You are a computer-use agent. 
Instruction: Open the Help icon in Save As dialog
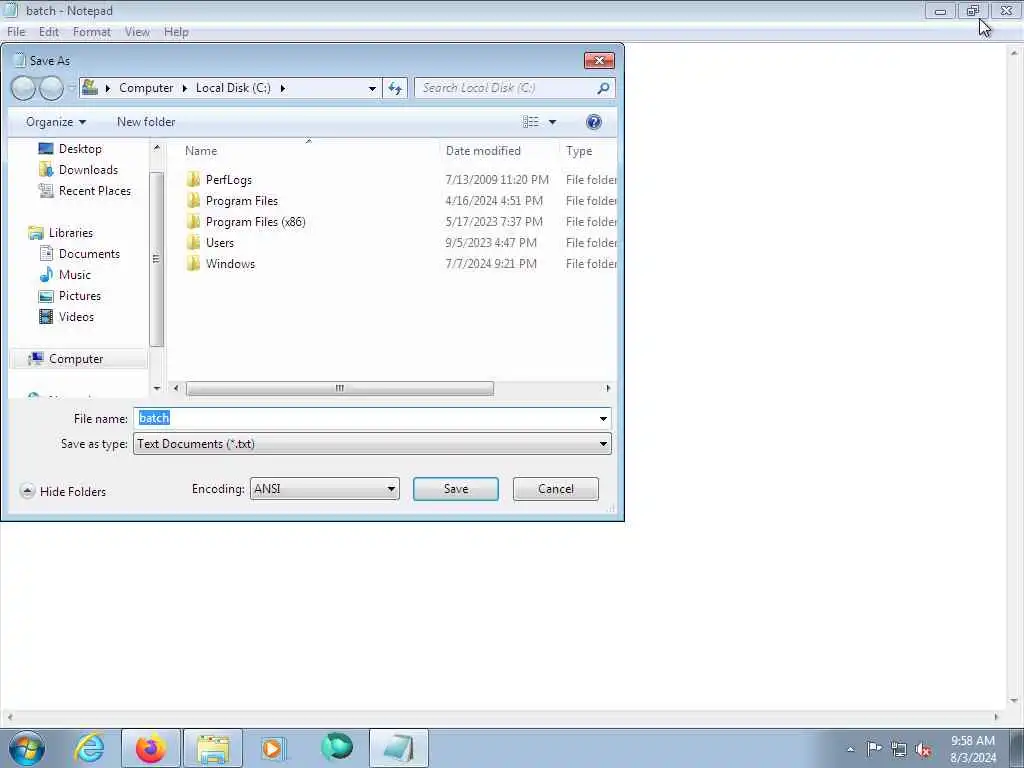point(594,122)
